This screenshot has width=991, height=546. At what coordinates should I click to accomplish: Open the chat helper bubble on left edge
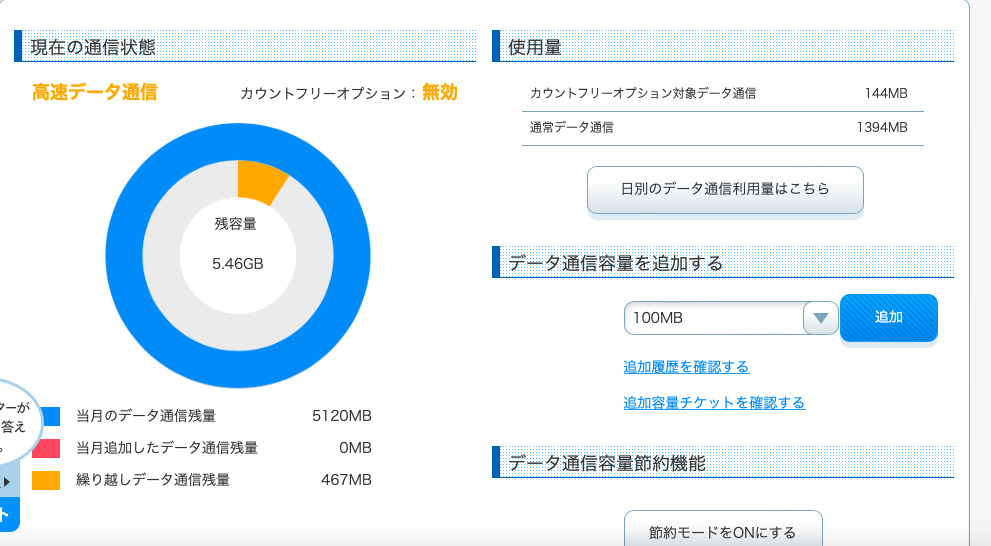[14, 422]
